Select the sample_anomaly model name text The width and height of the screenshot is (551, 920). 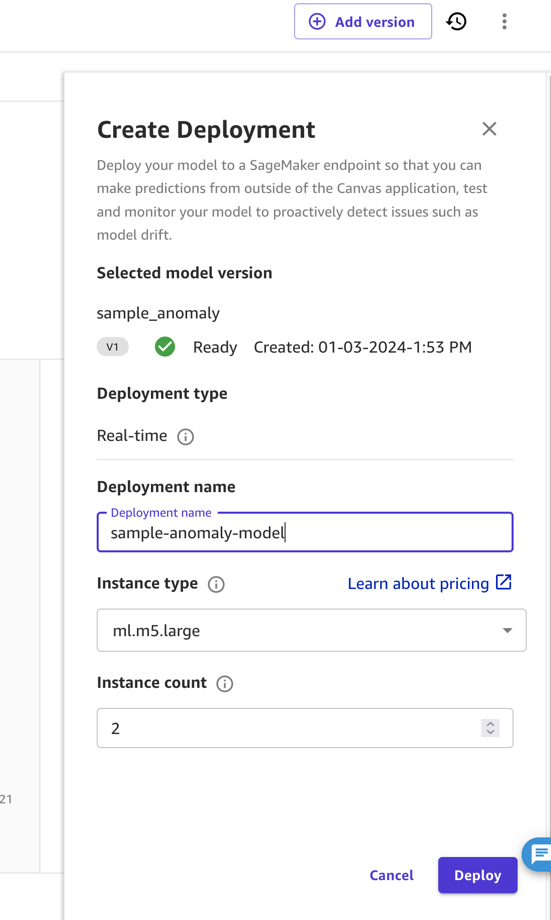click(x=158, y=313)
